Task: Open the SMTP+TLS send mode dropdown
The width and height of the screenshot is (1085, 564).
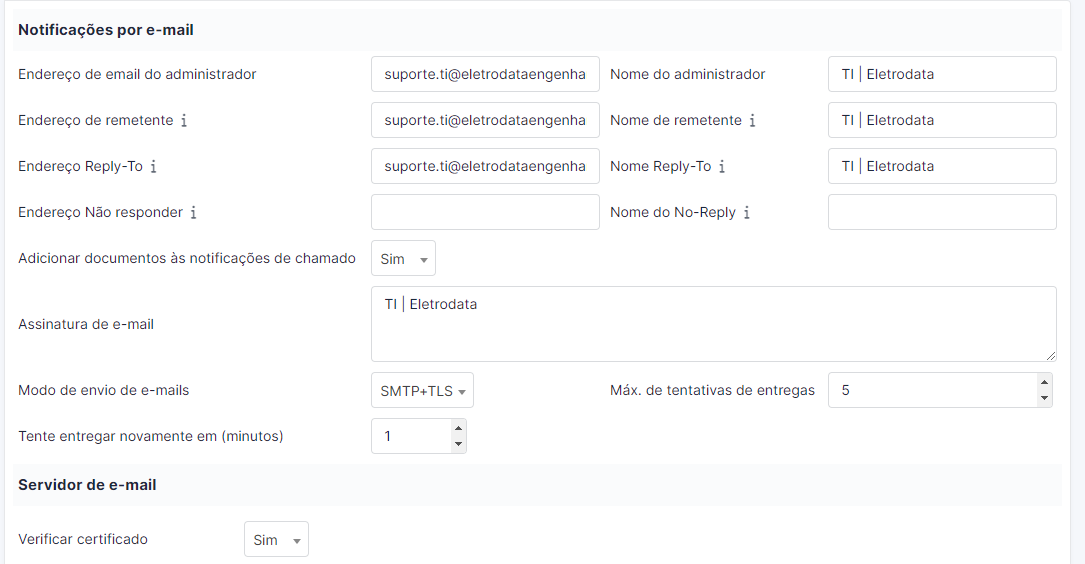Action: [422, 390]
